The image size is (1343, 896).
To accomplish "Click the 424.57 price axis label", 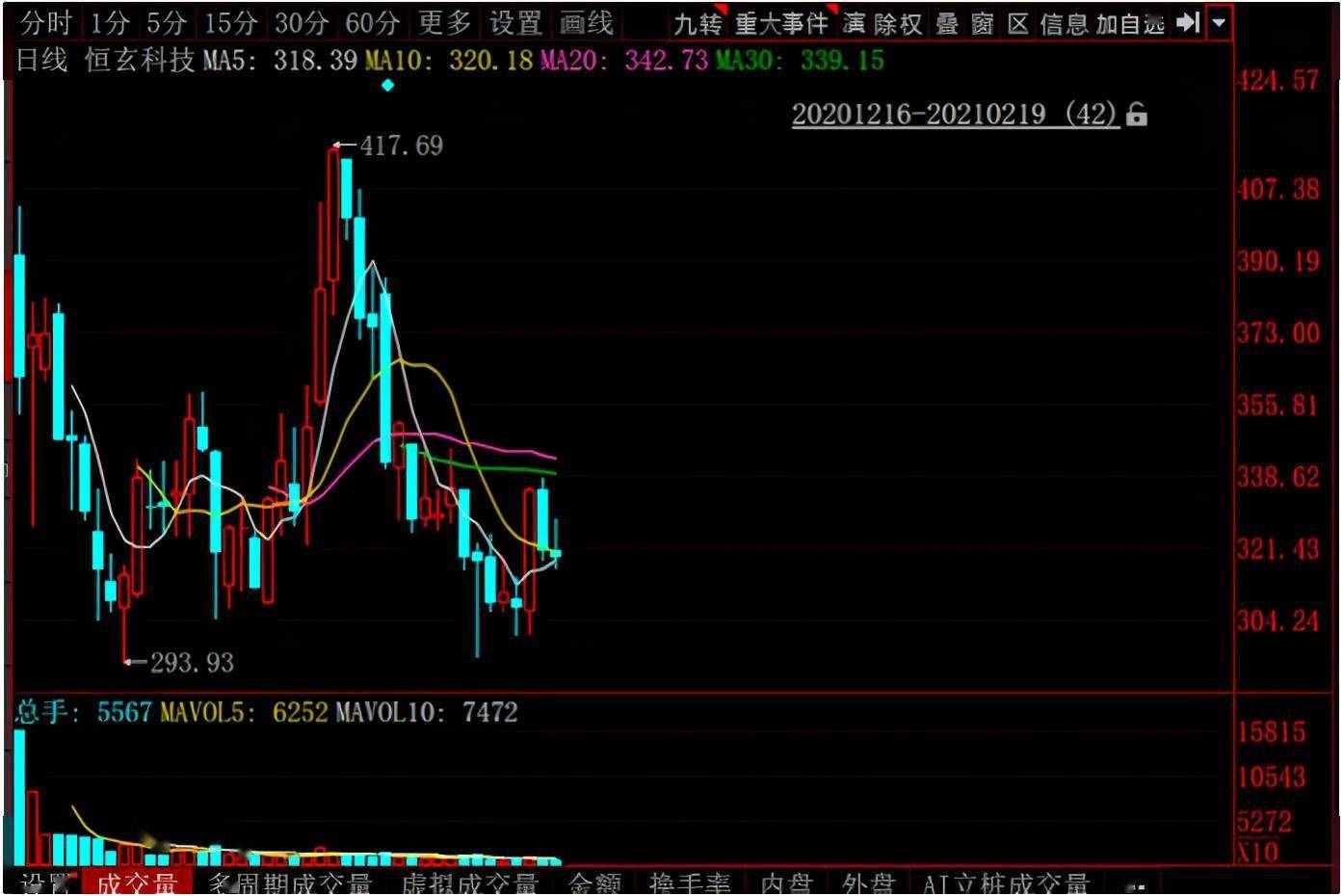I will click(x=1277, y=80).
